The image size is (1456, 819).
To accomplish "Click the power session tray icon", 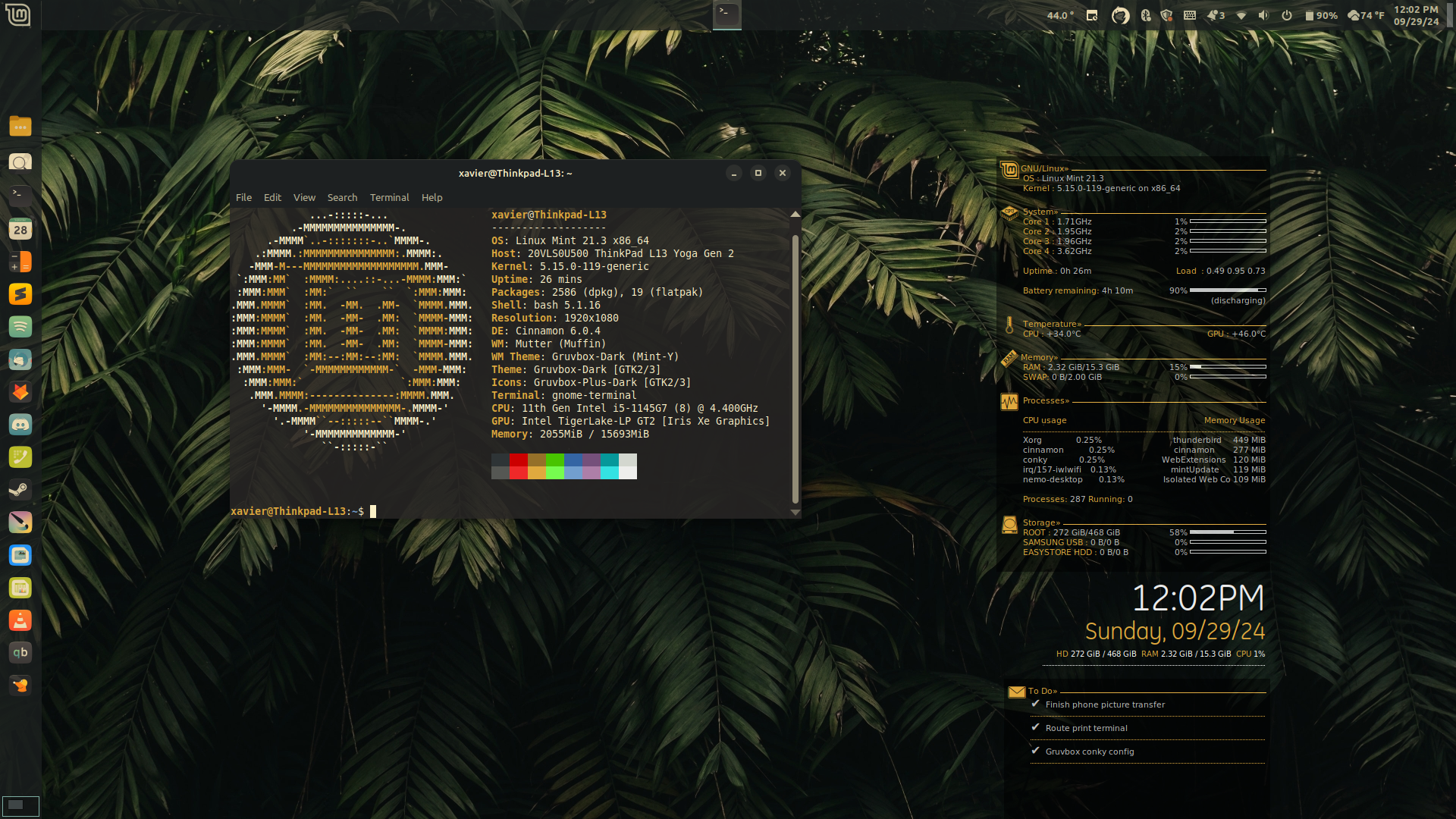I will [1287, 15].
